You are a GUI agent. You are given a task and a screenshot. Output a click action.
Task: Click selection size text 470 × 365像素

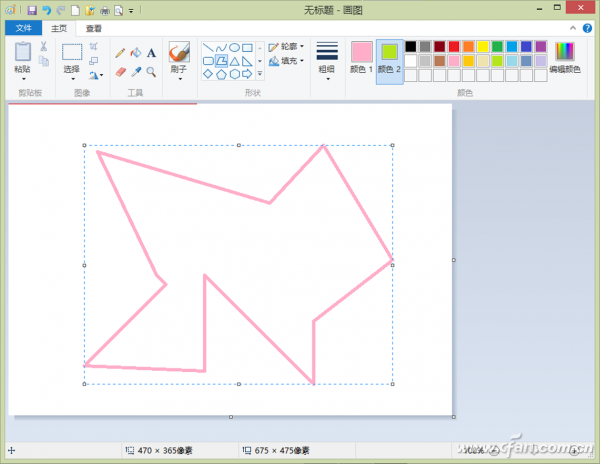[165, 451]
